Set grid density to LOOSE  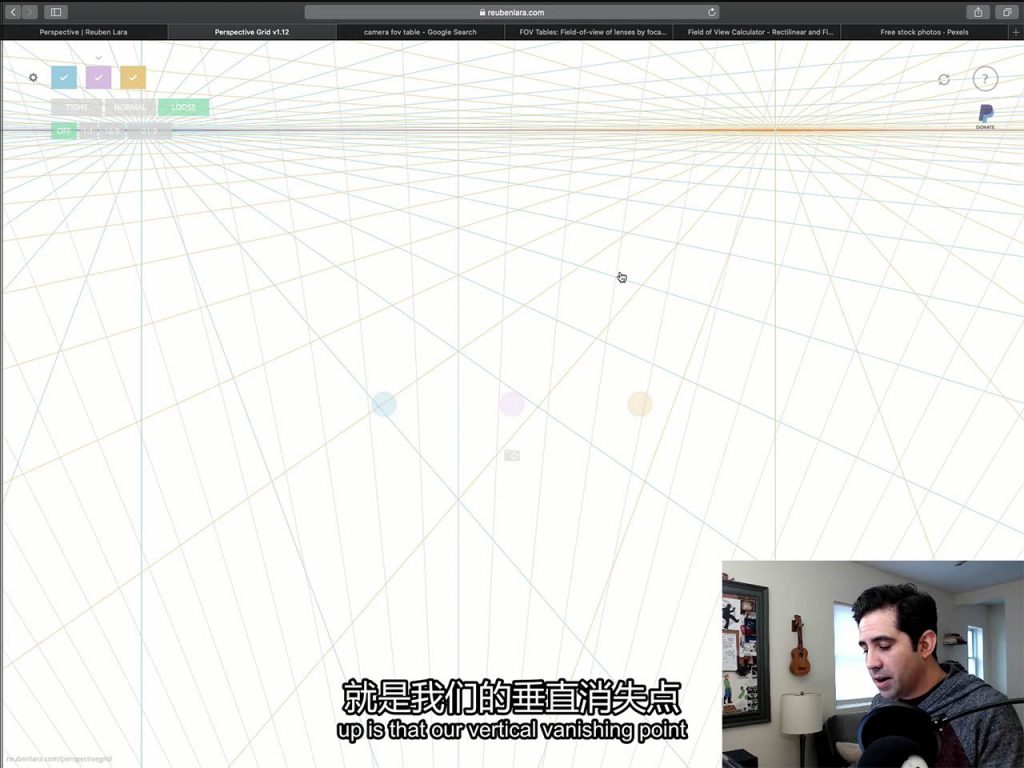(184, 107)
